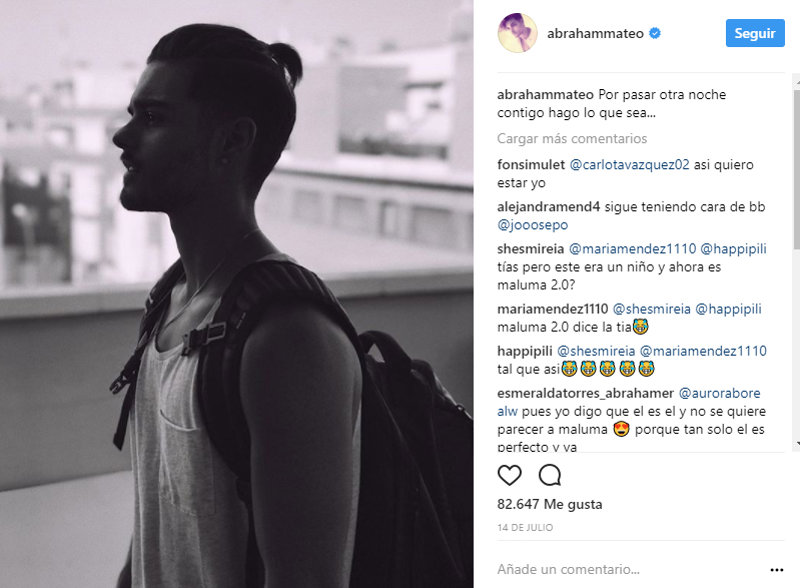Expand Cargar más comentarios
Screen dimensions: 800x588
(572, 139)
